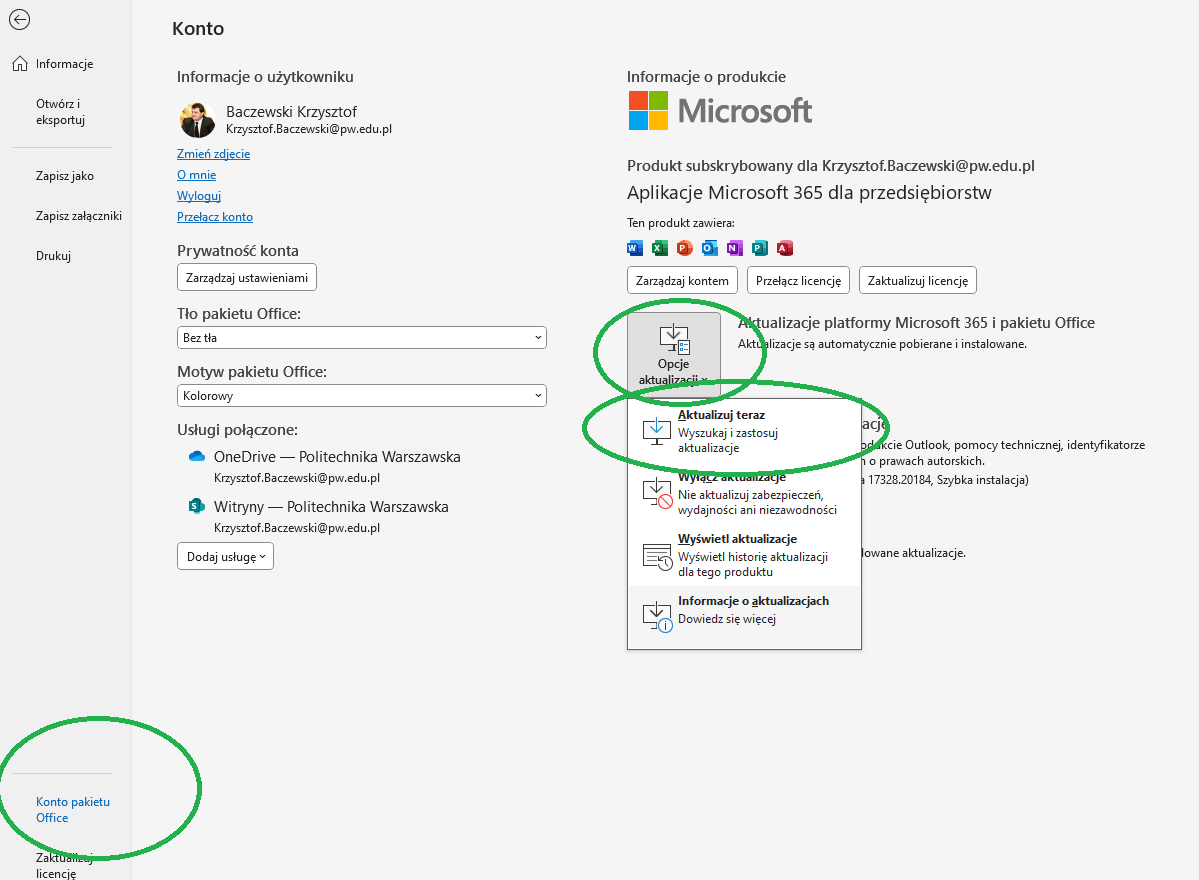Open Zapisz jako in sidebar

[x=65, y=176]
